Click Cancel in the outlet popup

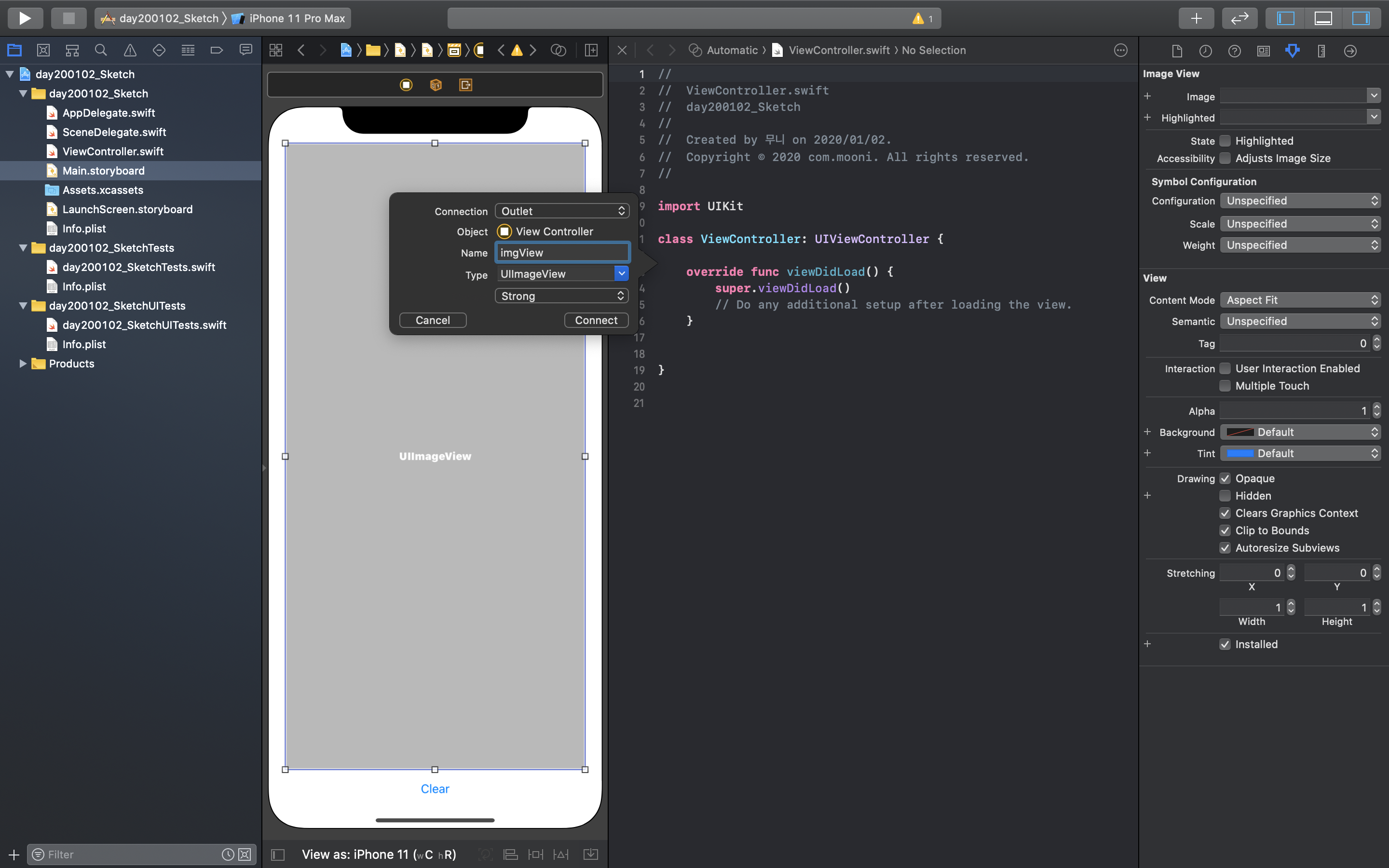coord(433,320)
